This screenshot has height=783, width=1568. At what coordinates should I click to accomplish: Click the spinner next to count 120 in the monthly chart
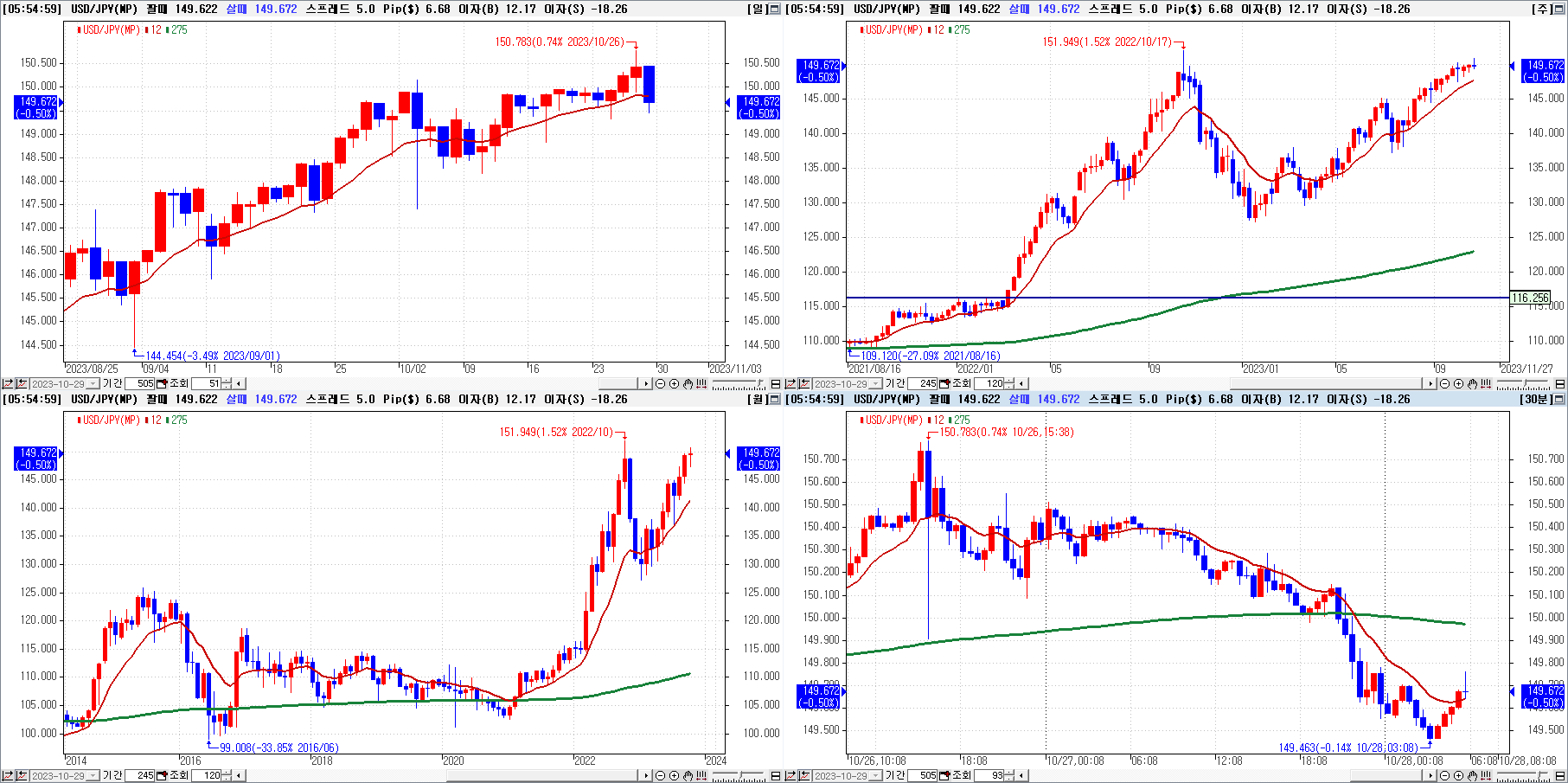coord(227,775)
